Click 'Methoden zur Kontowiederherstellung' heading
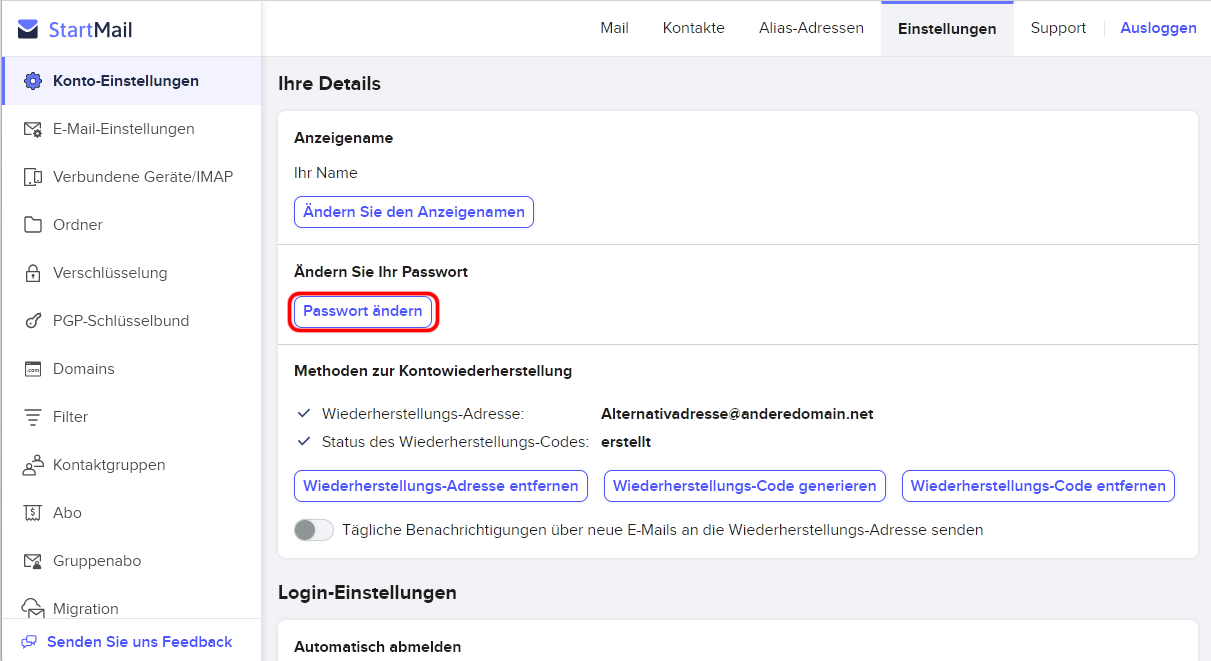 pyautogui.click(x=433, y=371)
